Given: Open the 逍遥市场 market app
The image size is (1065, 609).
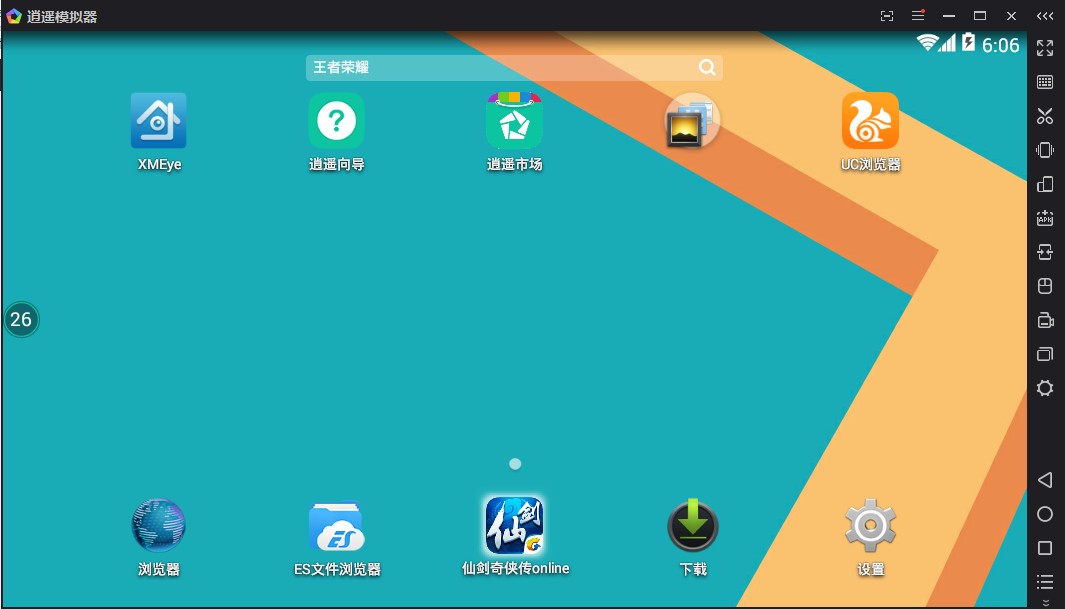Looking at the screenshot, I should 514,121.
